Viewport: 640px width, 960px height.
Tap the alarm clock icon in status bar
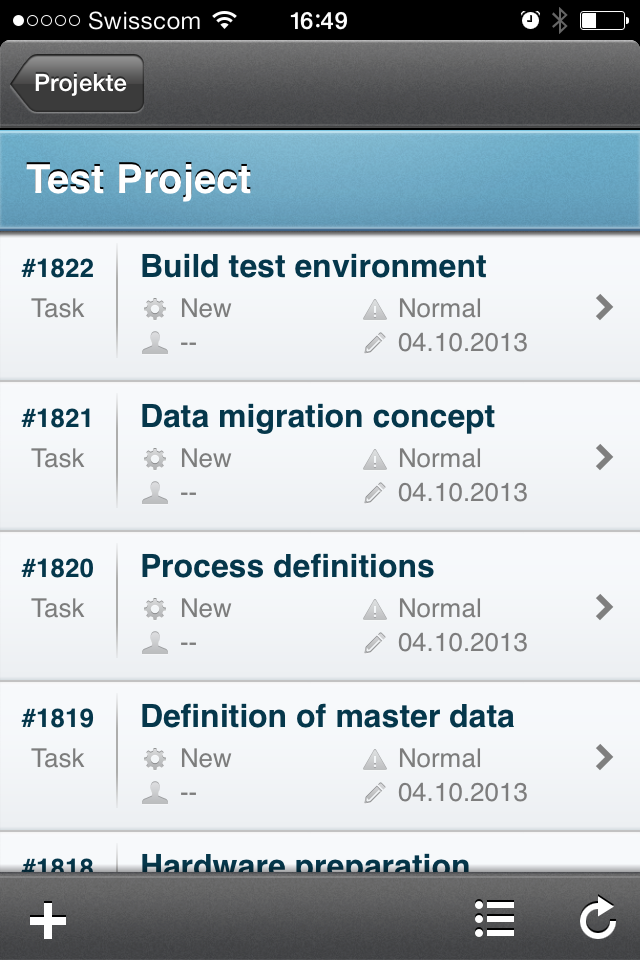(530, 20)
